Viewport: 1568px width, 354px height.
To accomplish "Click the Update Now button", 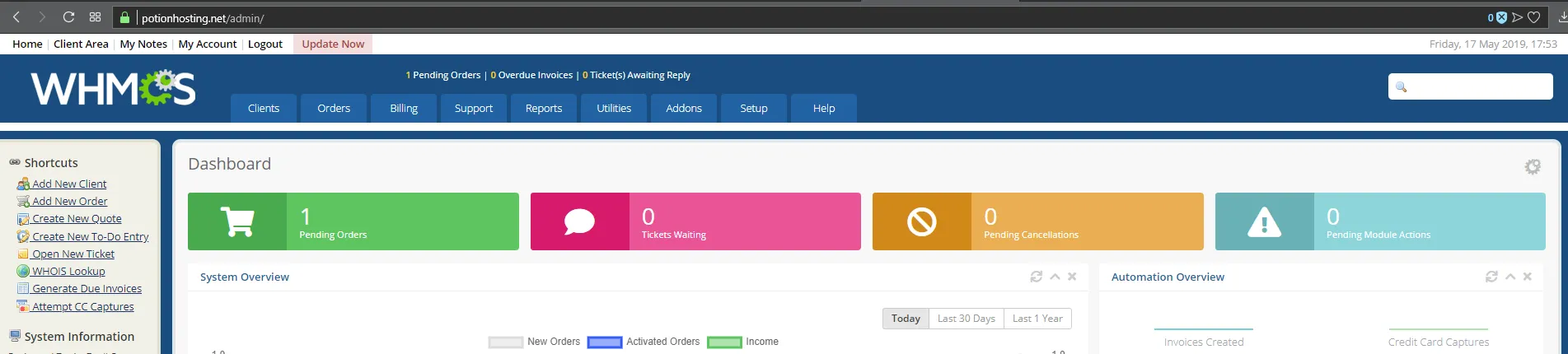I will click(333, 44).
